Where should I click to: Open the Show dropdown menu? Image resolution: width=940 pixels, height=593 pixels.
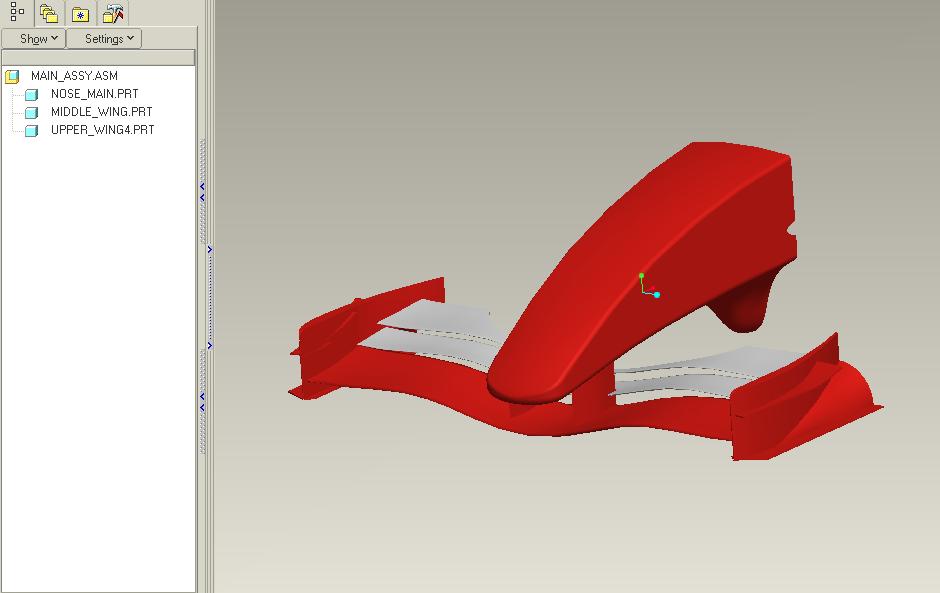[34, 38]
